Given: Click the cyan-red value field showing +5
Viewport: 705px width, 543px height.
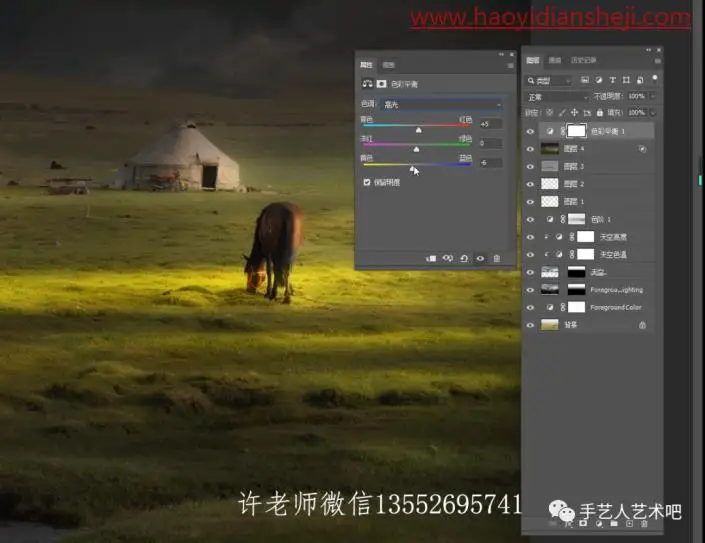Looking at the screenshot, I should [x=490, y=124].
